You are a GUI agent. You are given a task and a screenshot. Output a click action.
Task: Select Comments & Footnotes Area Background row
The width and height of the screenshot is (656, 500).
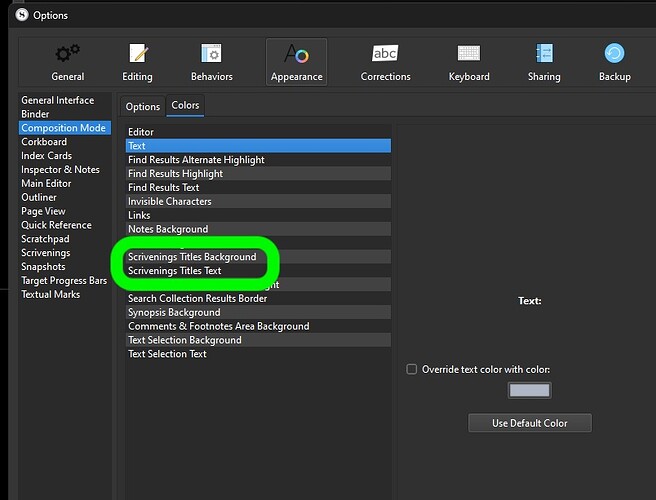click(x=258, y=326)
